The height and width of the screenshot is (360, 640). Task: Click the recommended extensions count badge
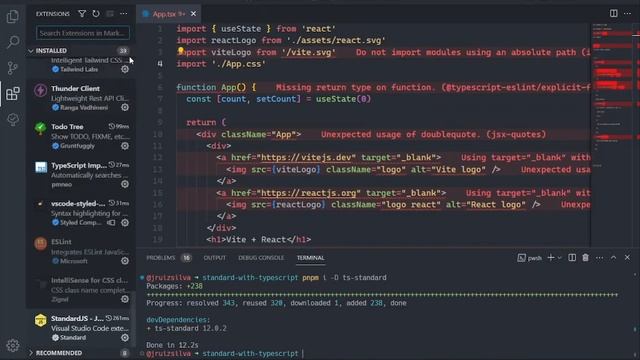coord(124,353)
